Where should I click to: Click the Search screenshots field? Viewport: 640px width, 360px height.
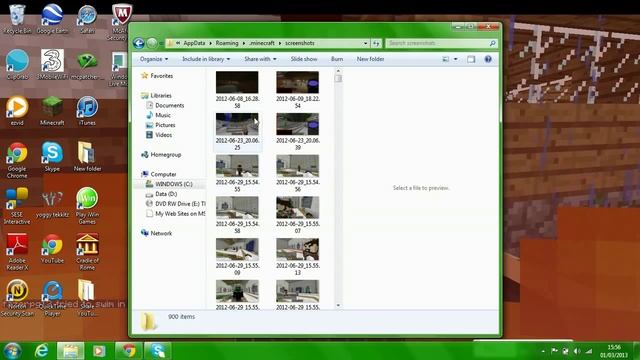(x=441, y=43)
